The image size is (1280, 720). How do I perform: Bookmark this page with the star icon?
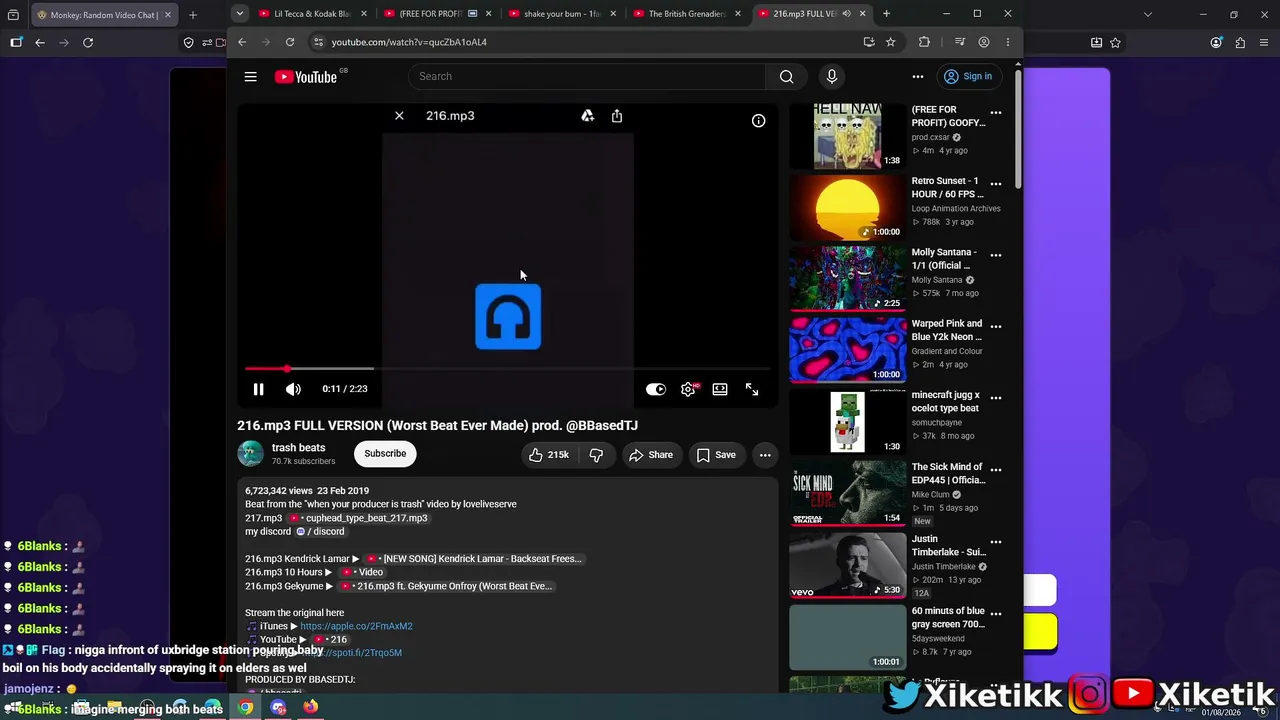pos(890,42)
